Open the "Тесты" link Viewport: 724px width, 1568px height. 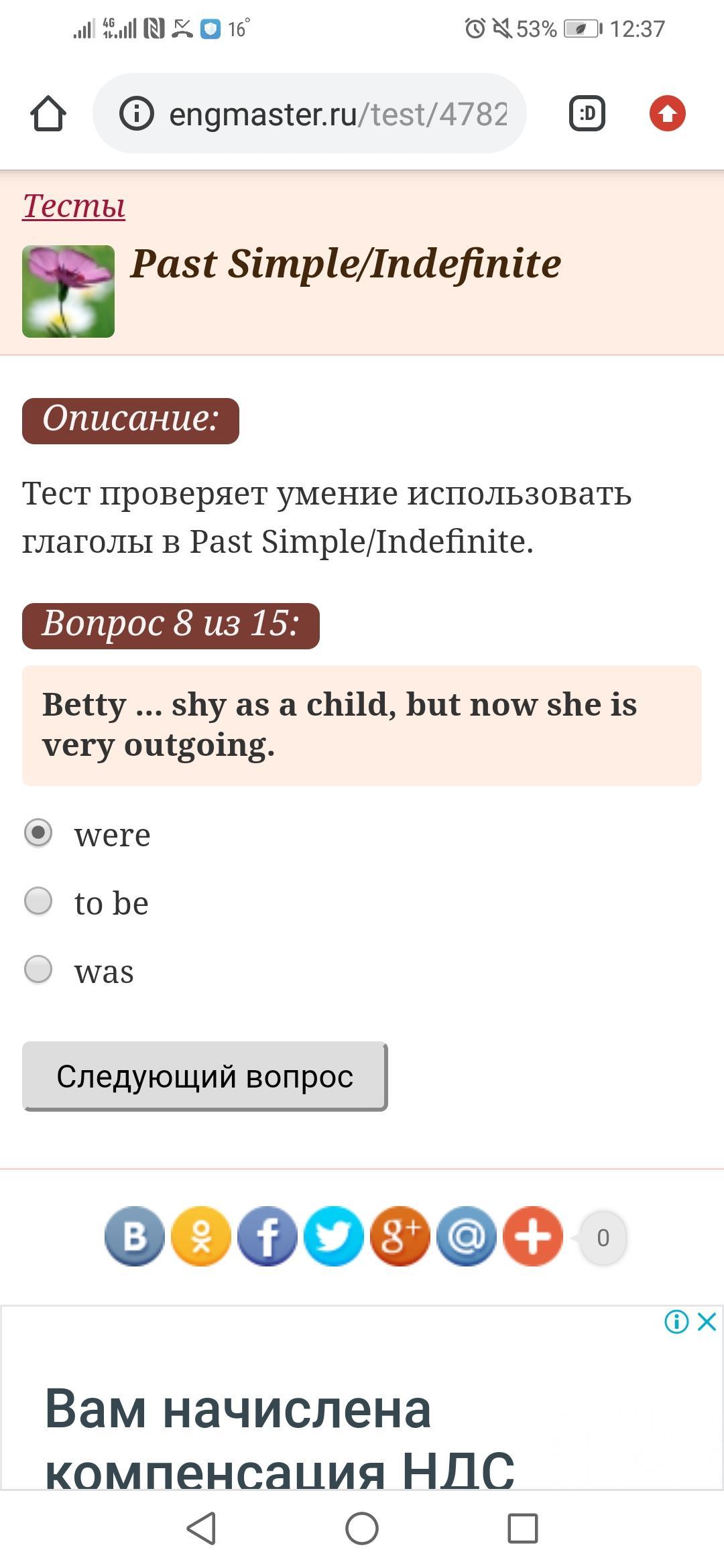point(74,206)
